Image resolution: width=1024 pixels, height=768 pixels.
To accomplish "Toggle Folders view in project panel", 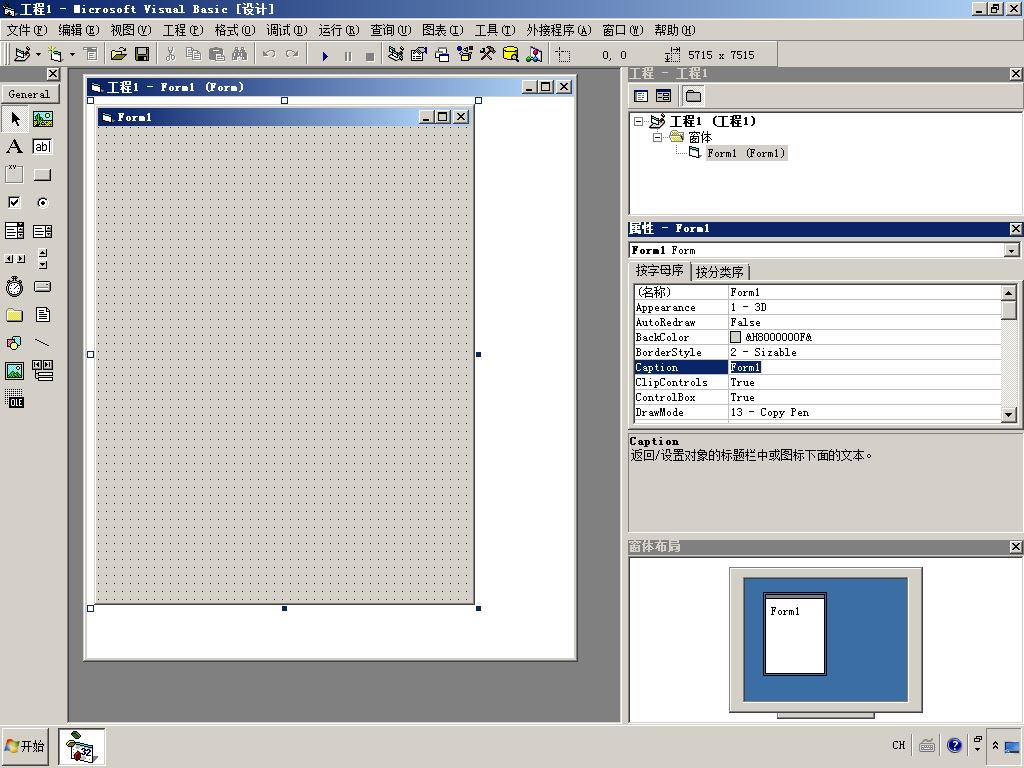I will (x=694, y=97).
